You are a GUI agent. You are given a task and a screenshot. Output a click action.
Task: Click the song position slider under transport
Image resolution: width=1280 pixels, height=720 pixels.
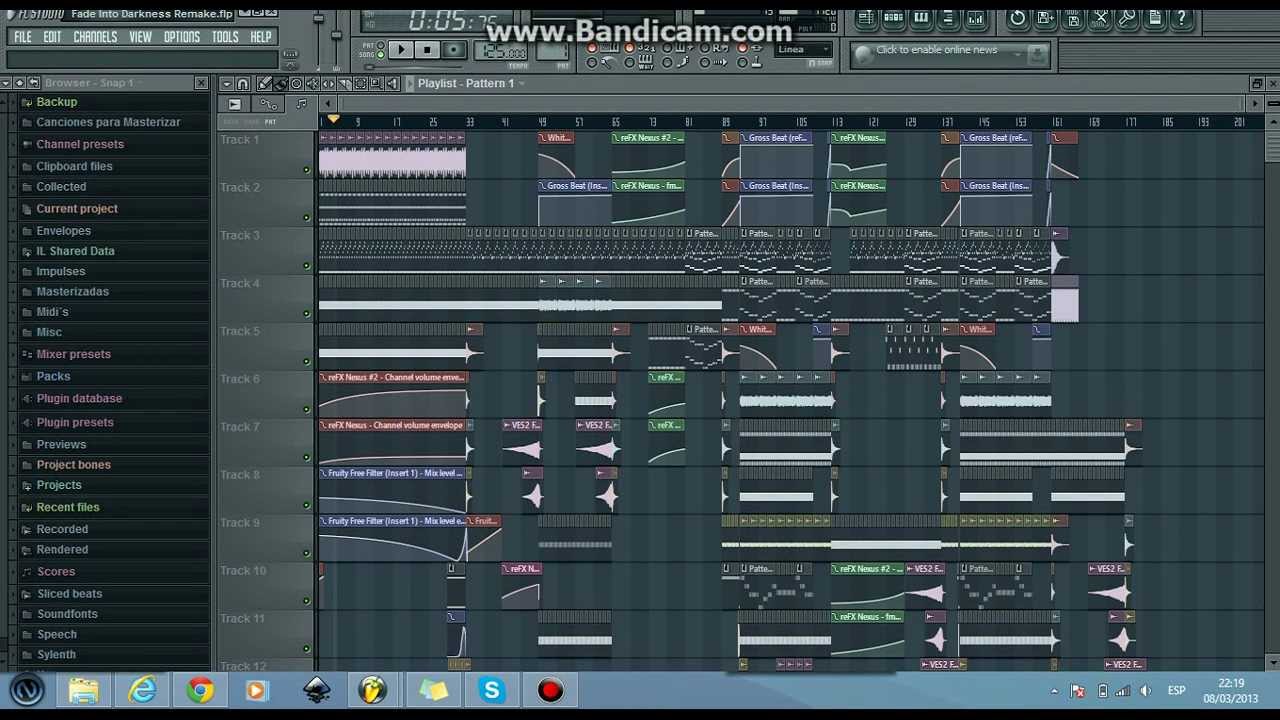point(414,67)
